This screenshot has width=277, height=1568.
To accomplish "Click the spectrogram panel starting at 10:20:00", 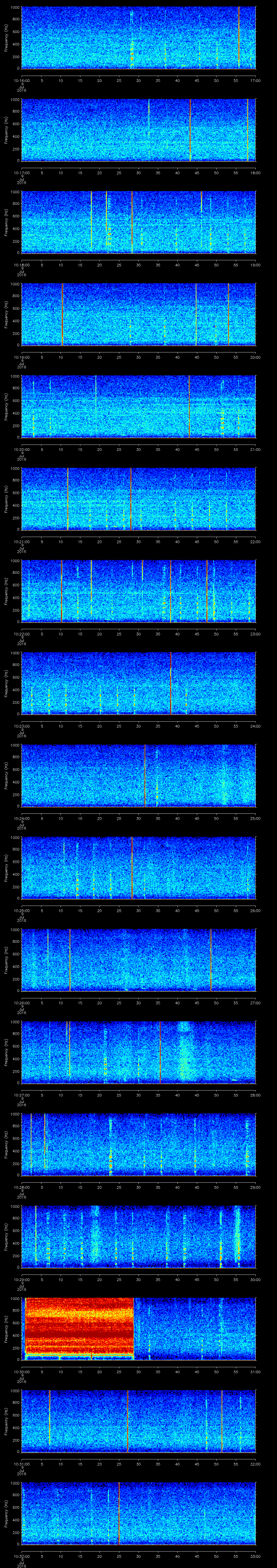I will [138, 407].
